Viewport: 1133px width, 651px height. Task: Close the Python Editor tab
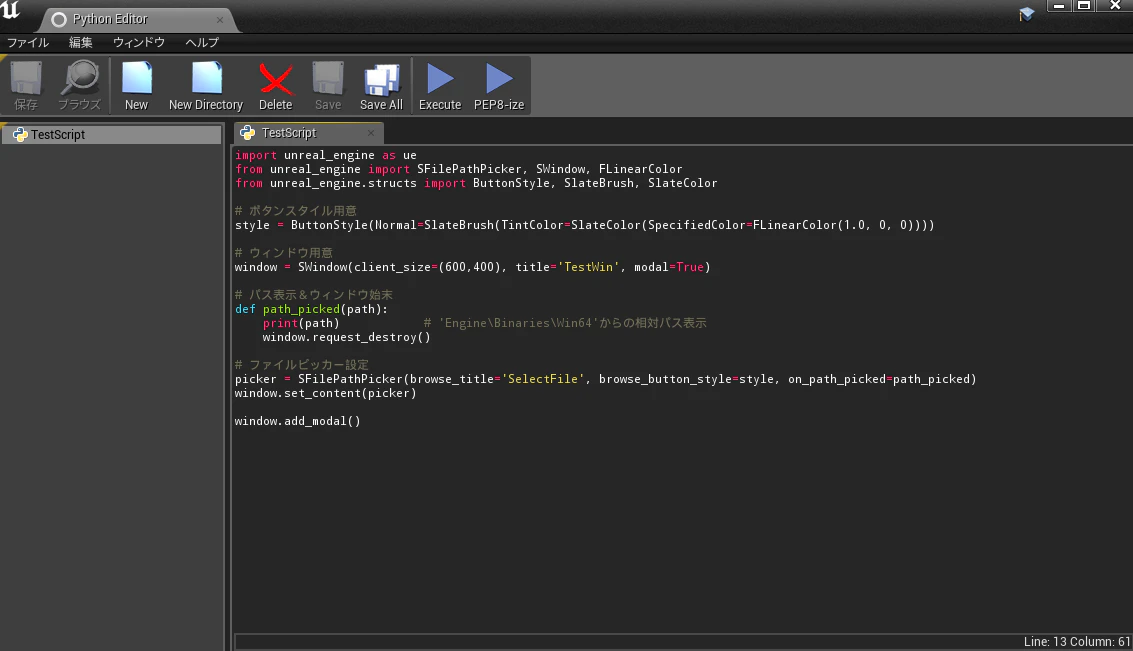point(220,20)
